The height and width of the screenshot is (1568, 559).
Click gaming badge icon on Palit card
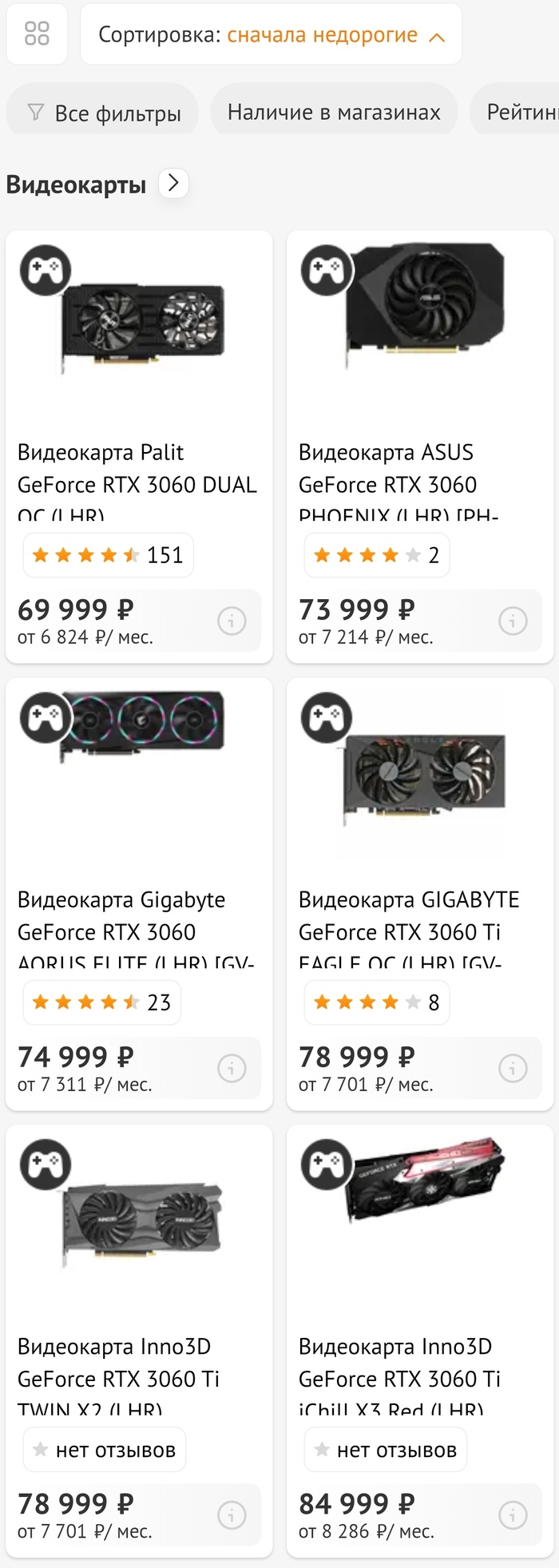(x=46, y=270)
